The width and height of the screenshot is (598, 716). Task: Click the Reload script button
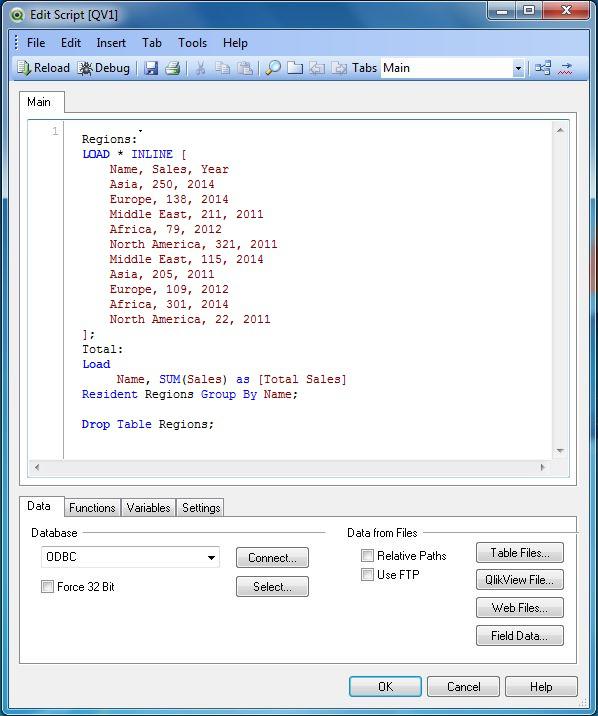43,68
